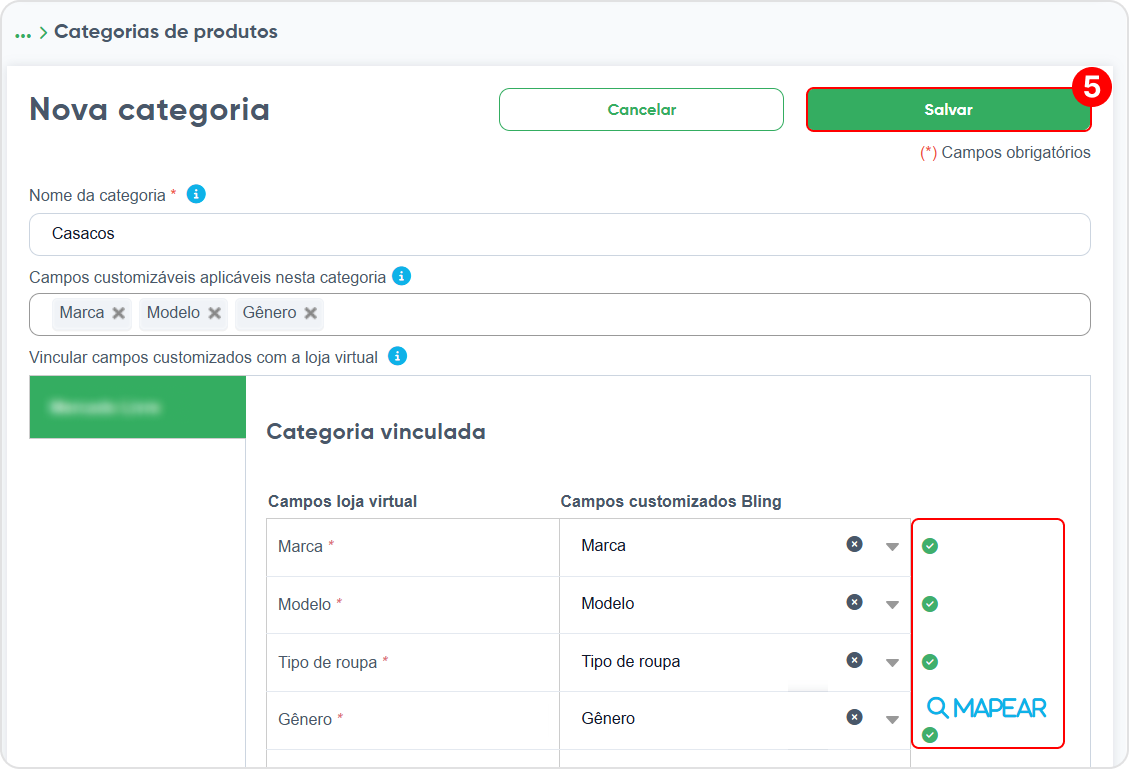Clear the Gênero mapped field

point(855,717)
